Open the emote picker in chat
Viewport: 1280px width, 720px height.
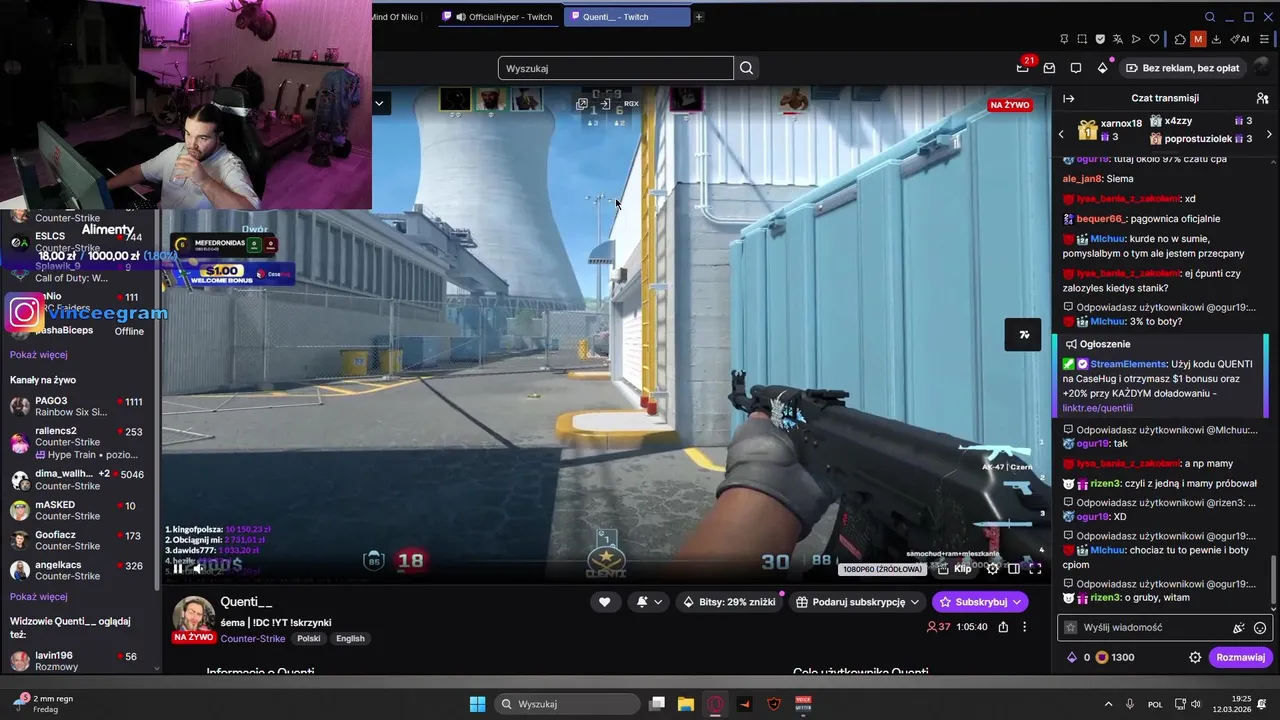tap(1260, 628)
